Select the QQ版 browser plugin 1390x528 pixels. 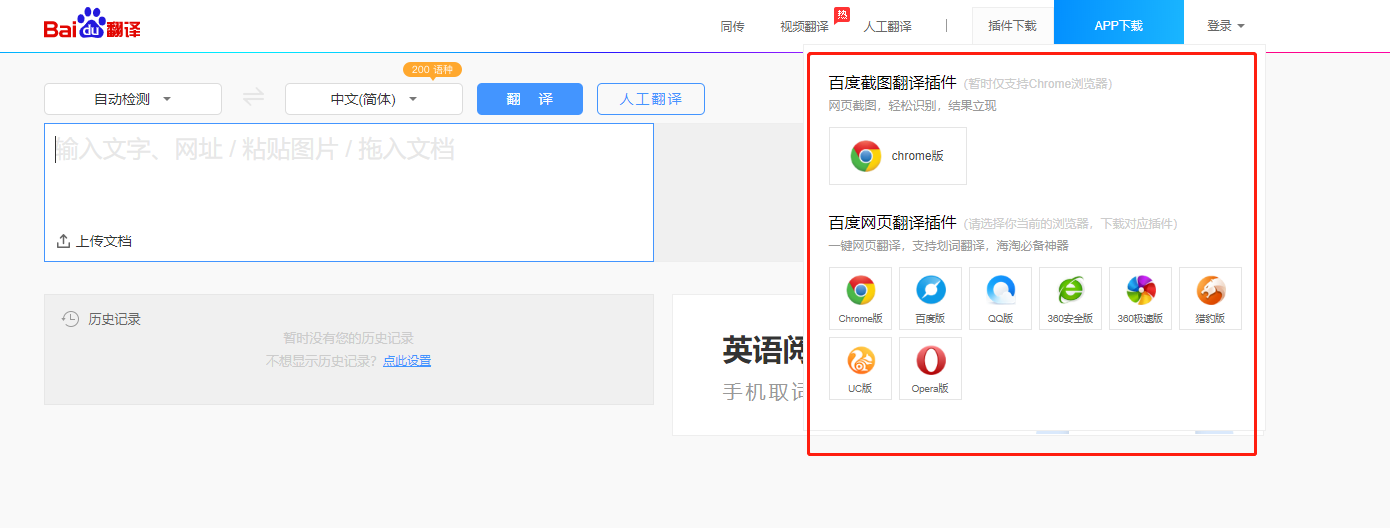coord(1000,298)
